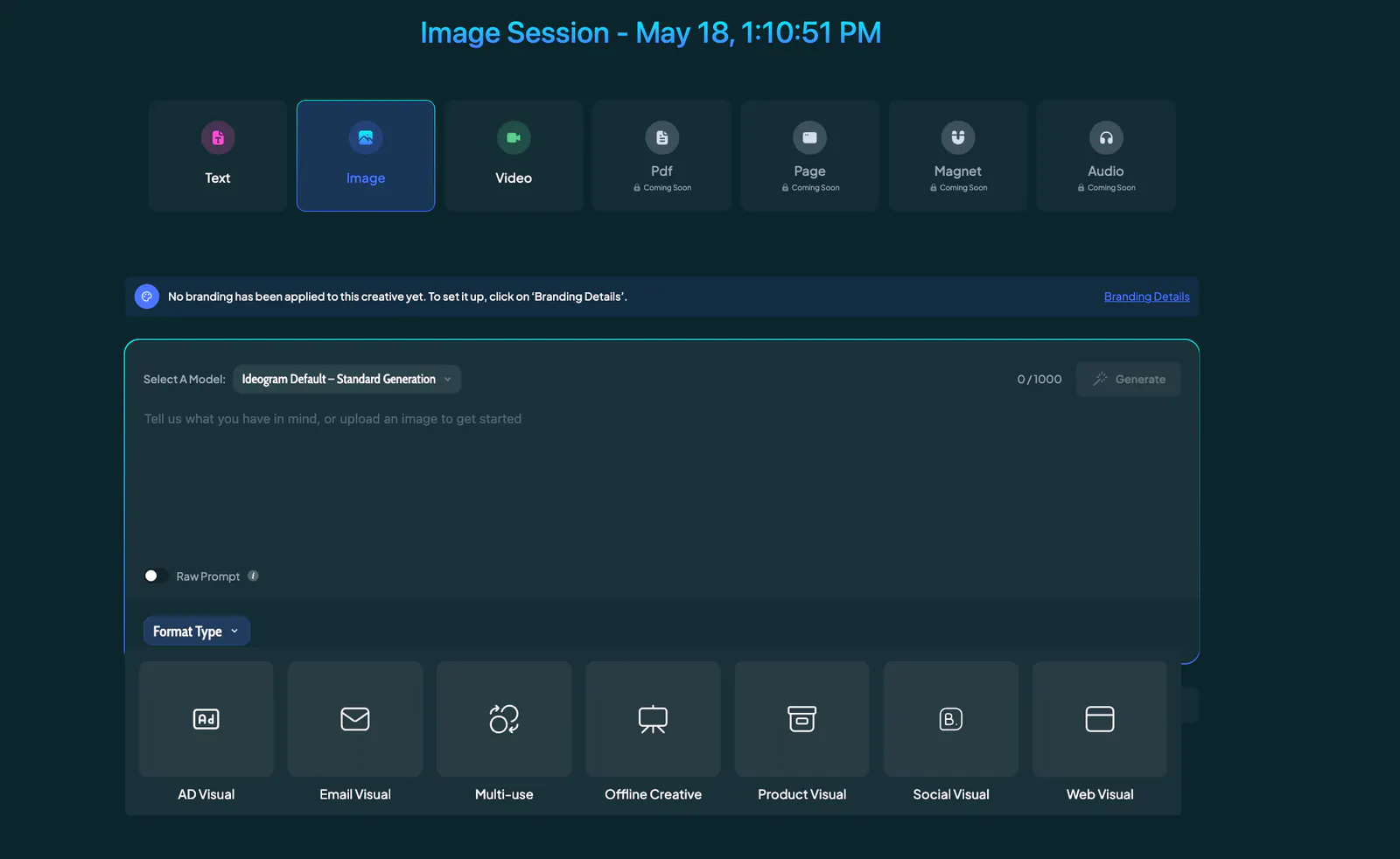The width and height of the screenshot is (1400, 859).
Task: Click the Audio Coming Soon label
Action: click(1107, 187)
